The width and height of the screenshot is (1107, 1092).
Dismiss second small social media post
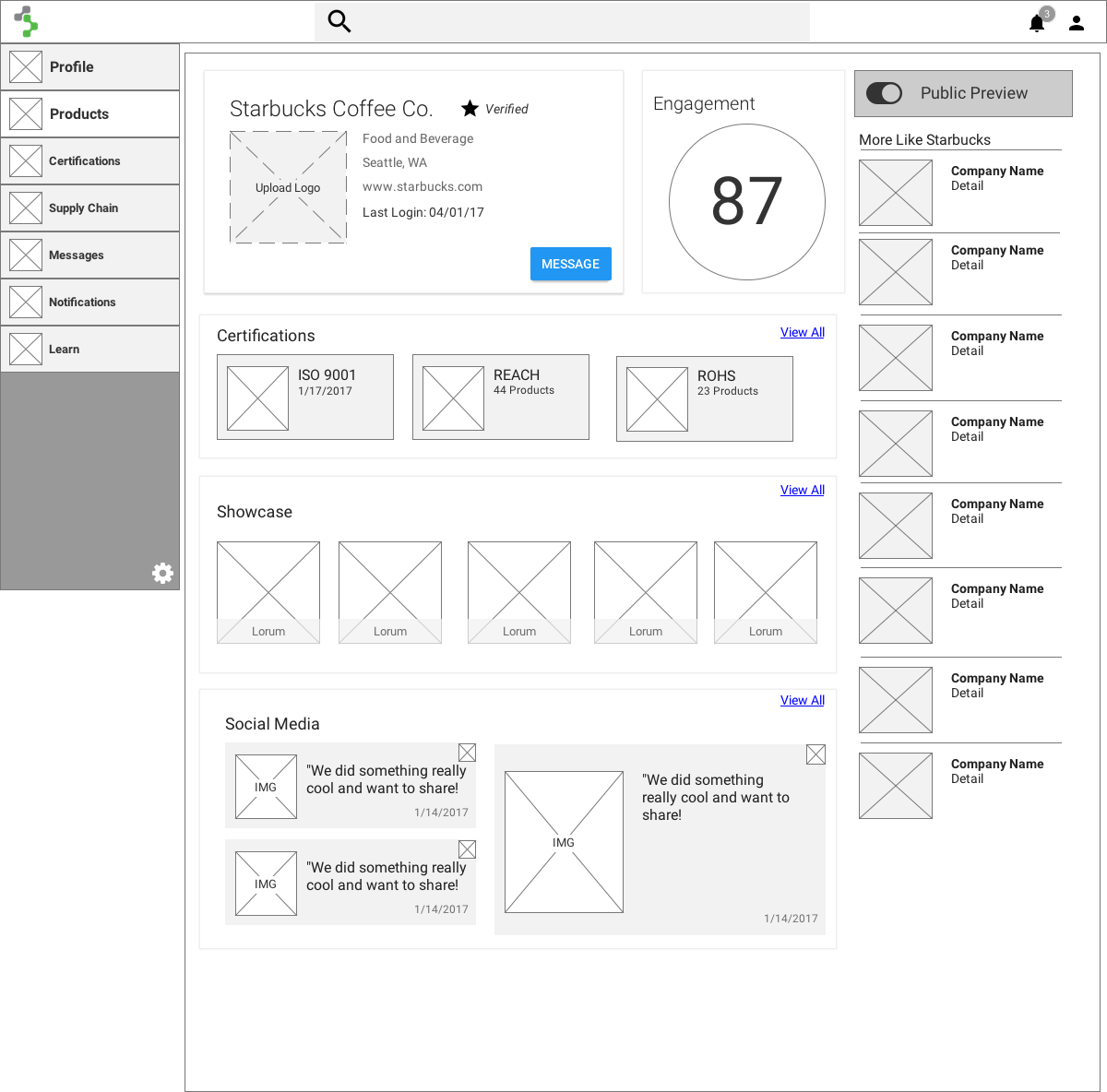[x=468, y=849]
